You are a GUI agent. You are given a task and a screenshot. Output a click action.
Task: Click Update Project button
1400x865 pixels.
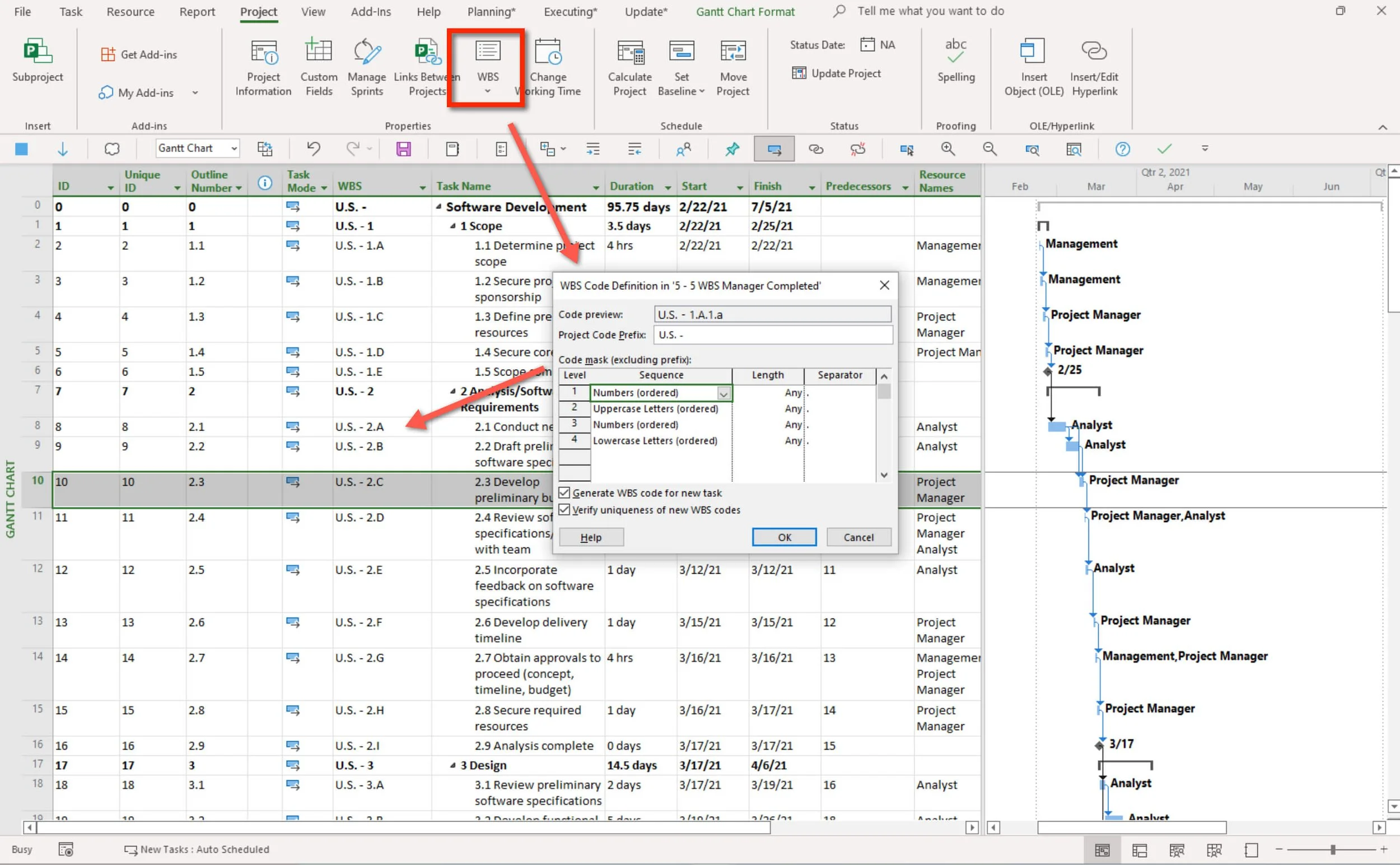point(836,73)
